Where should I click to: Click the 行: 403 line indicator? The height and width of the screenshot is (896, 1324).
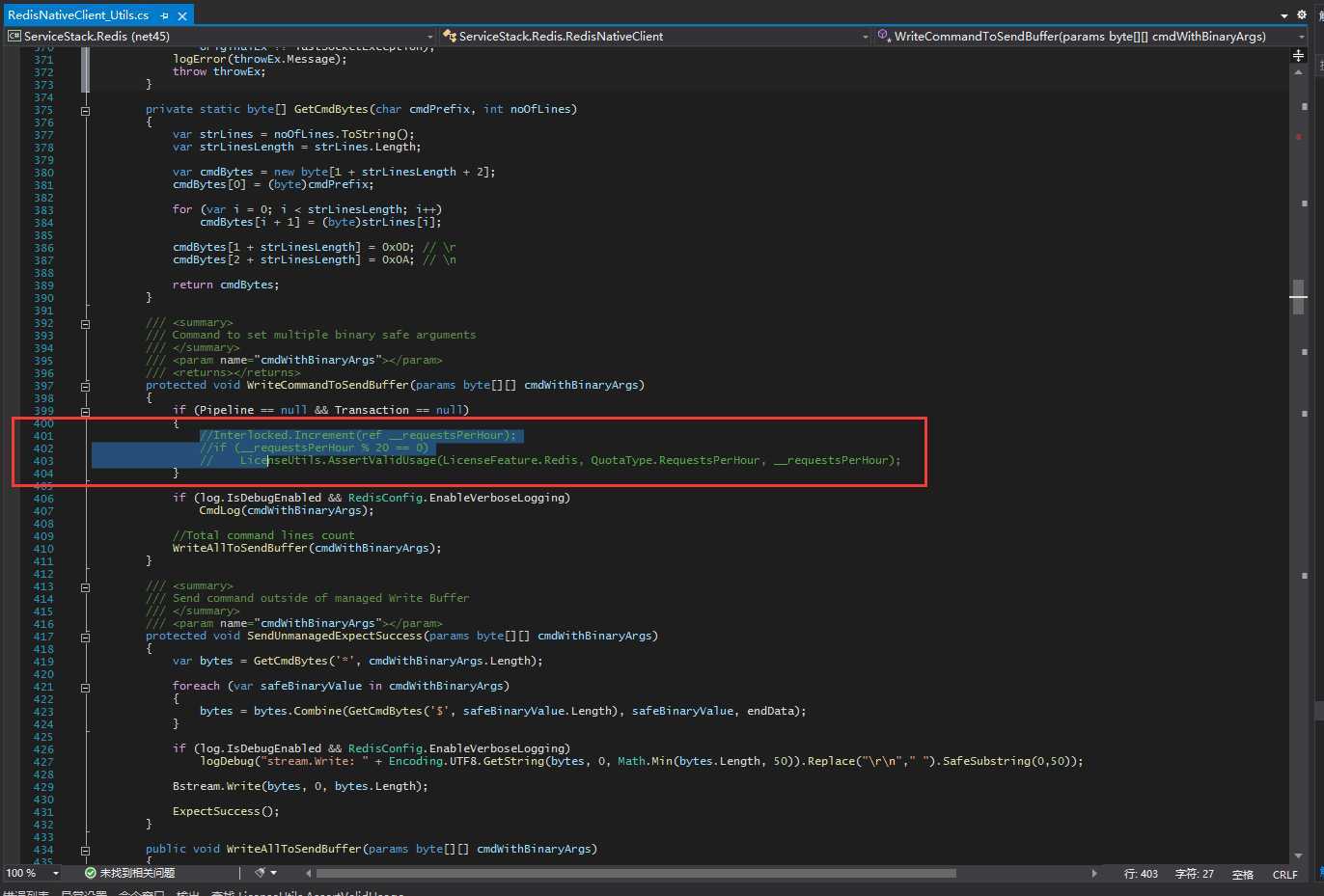(1141, 874)
